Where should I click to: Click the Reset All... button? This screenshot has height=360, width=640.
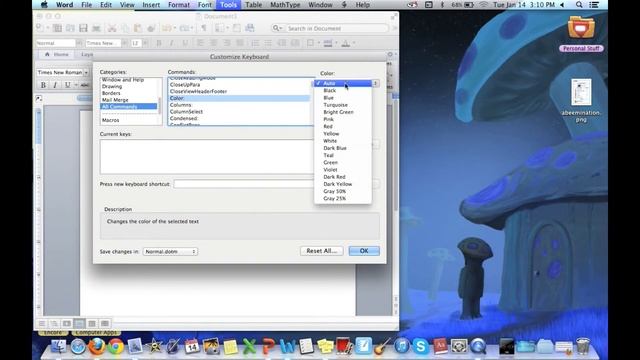(x=322, y=251)
